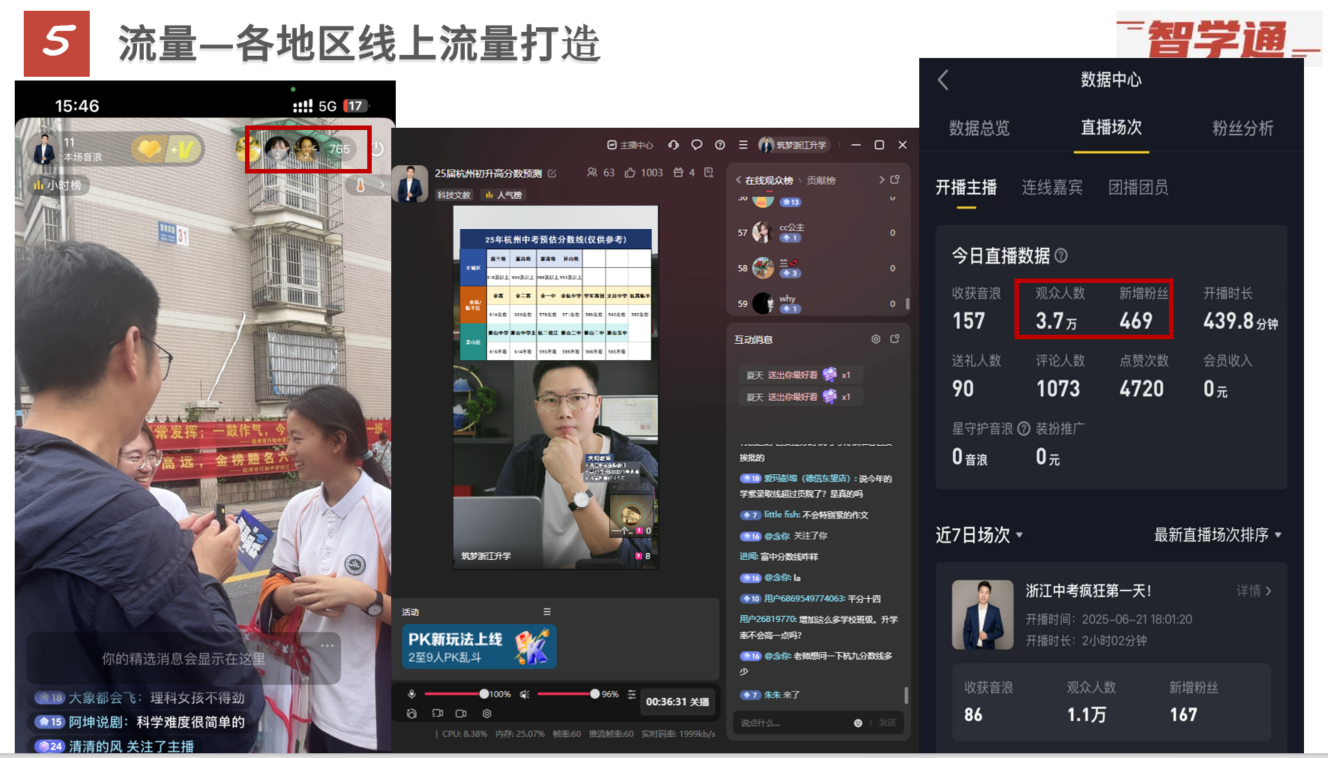Image resolution: width=1328 pixels, height=758 pixels.
Task: Select viewer why in audience list
Action: tap(818, 303)
